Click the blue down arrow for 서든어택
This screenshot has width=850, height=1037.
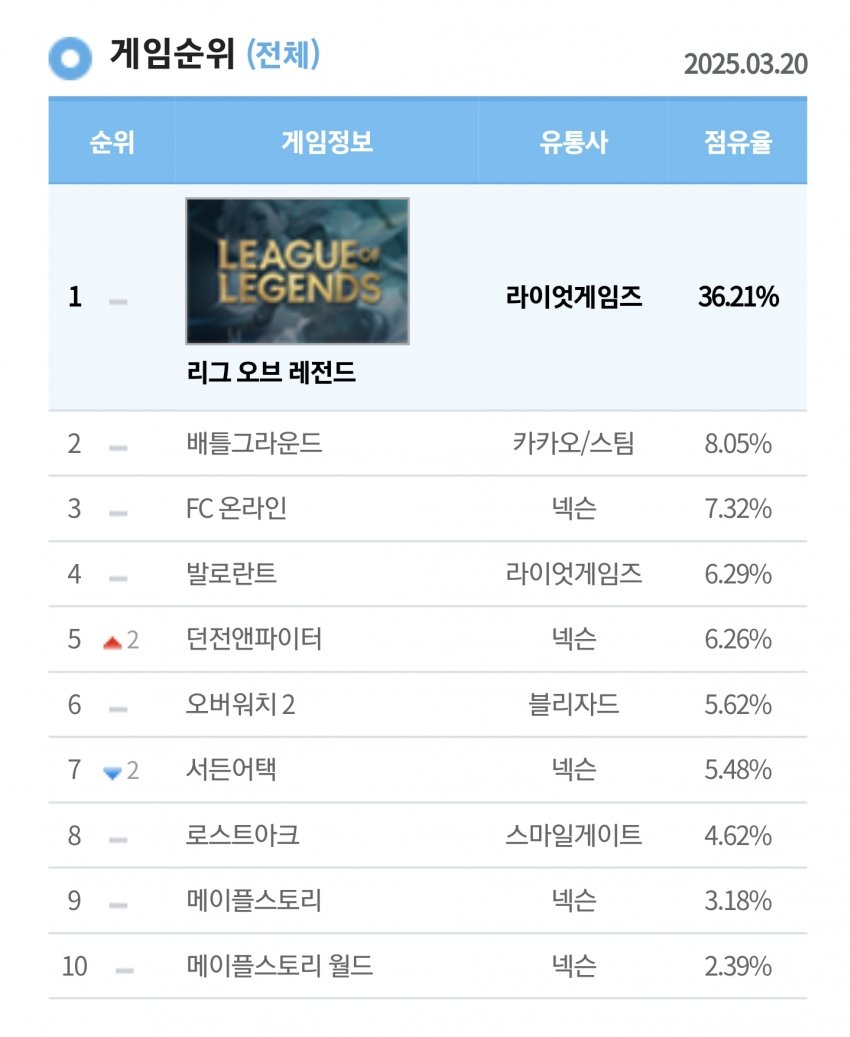(112, 772)
